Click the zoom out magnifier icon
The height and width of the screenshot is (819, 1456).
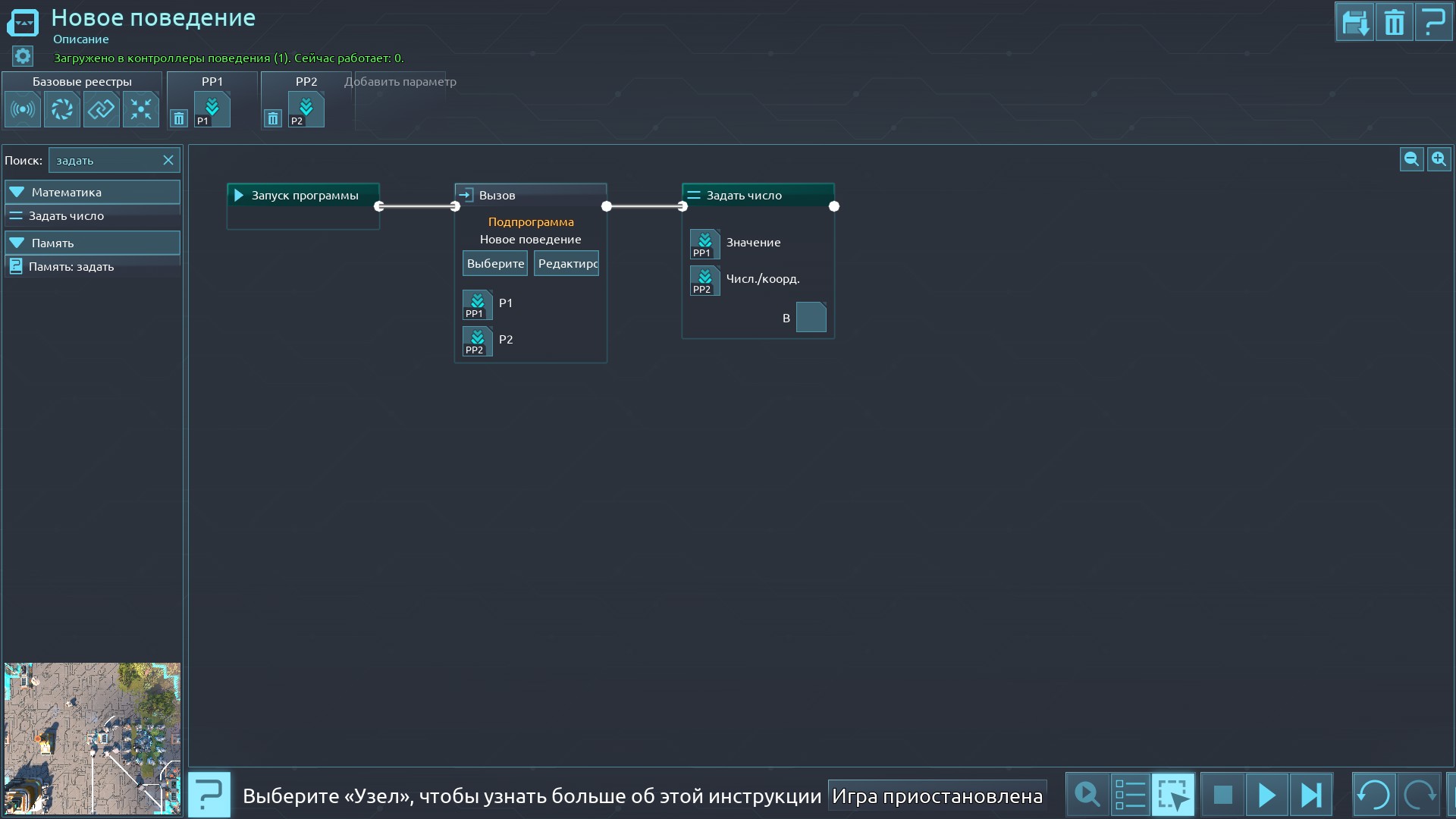(1411, 159)
